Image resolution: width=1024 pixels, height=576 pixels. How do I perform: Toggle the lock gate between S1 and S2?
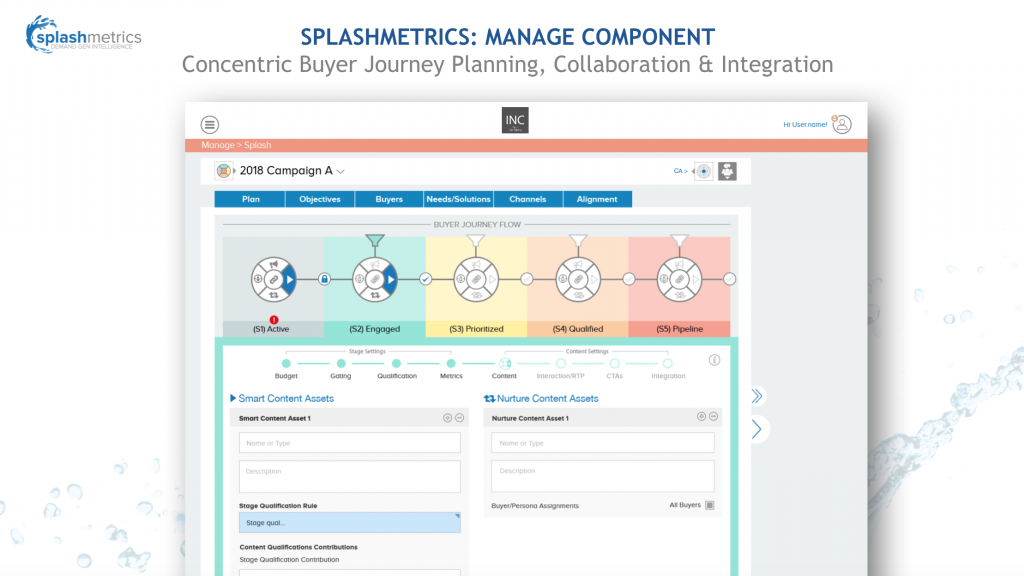click(x=324, y=279)
